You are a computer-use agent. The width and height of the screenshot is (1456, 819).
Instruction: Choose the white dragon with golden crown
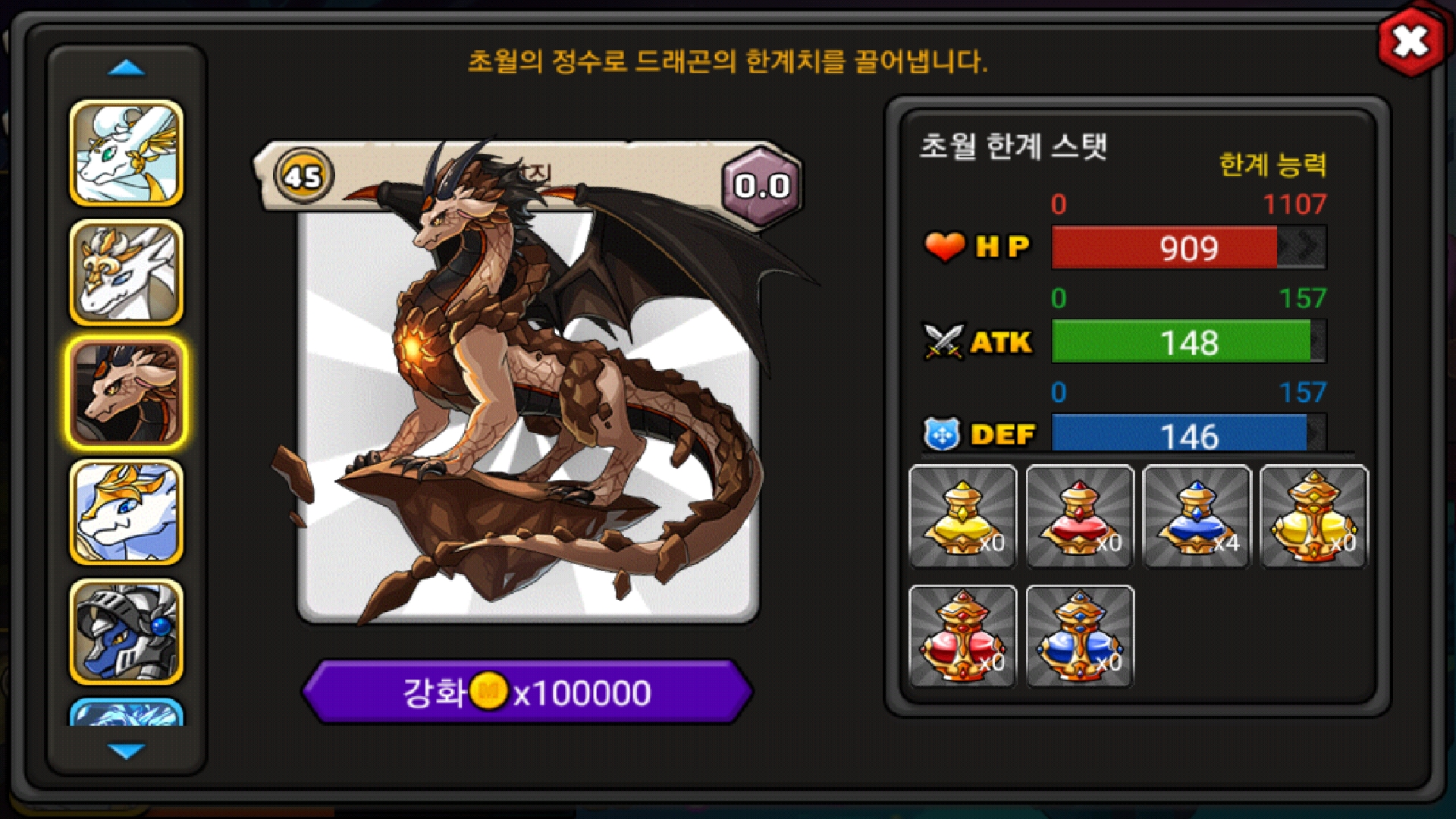[x=127, y=513]
